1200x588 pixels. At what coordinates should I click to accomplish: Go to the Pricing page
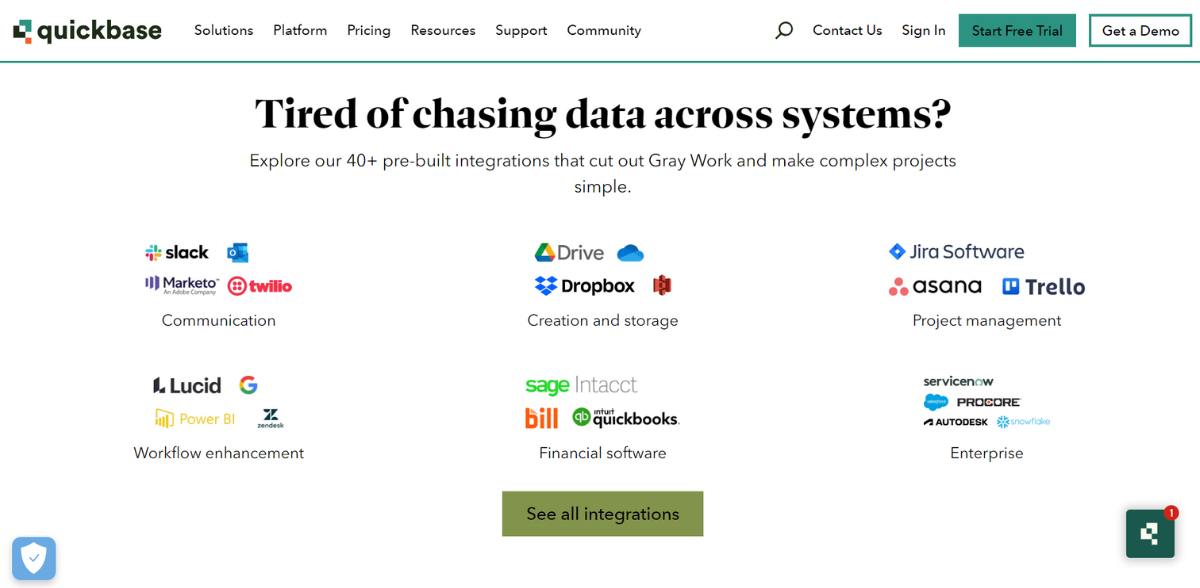(369, 30)
